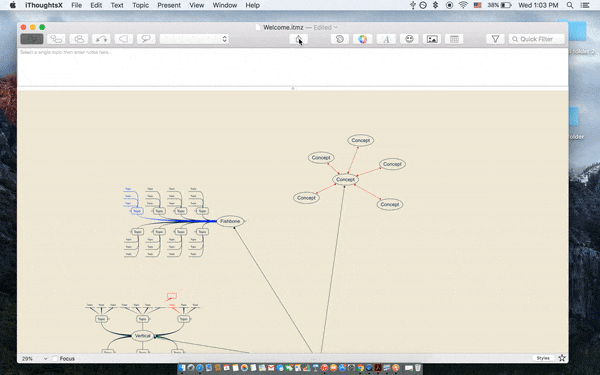Open the font style 'A' tool

coord(386,39)
